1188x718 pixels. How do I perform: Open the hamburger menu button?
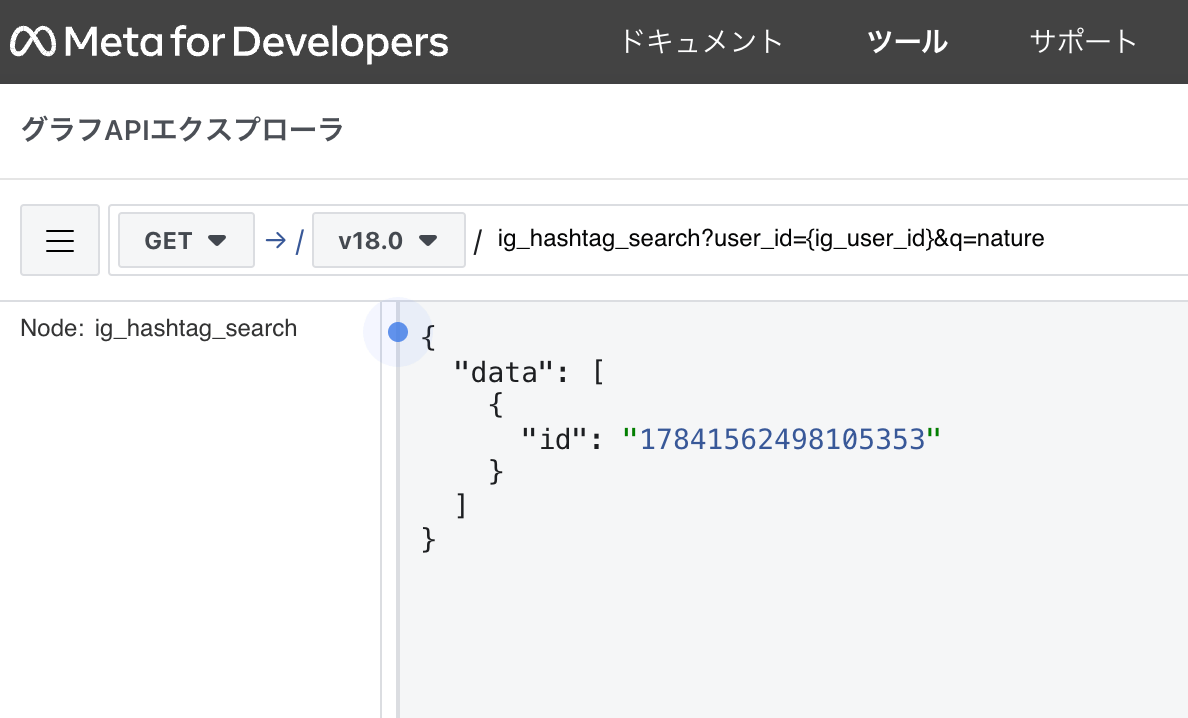click(60, 240)
